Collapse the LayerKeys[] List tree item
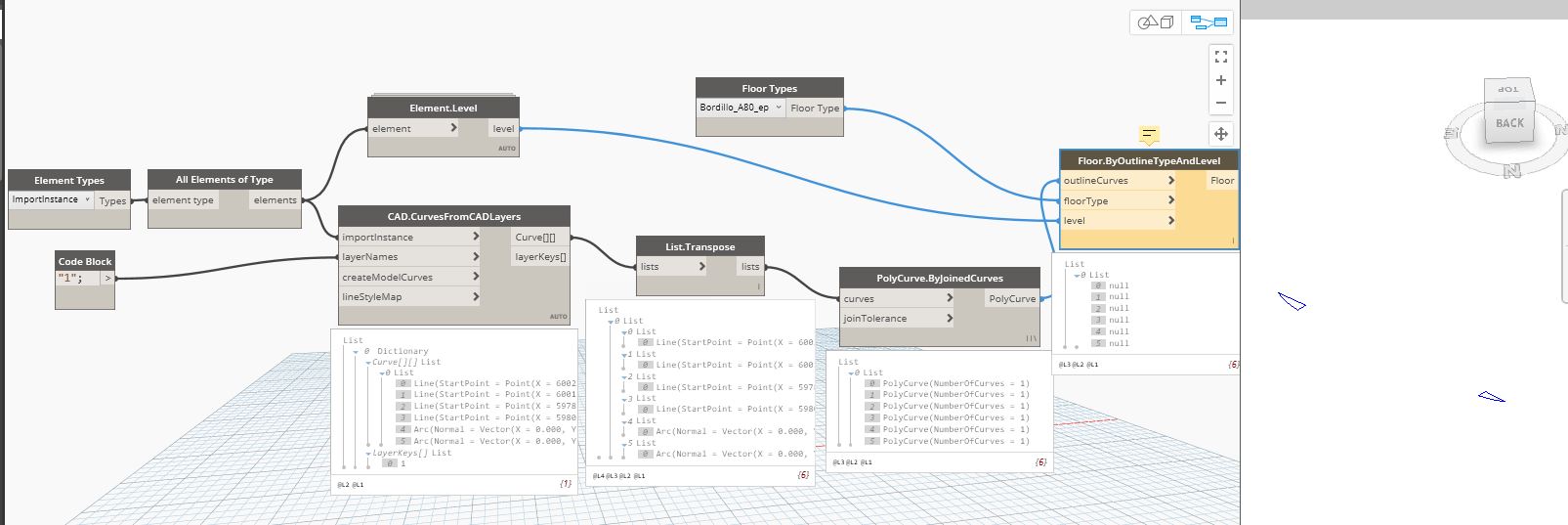The width and height of the screenshot is (1568, 525). pos(368,453)
